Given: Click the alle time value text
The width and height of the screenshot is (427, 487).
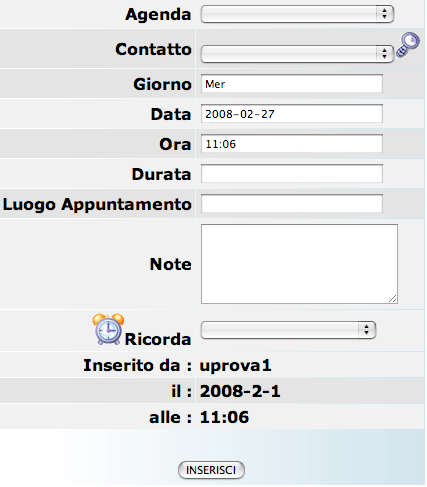Looking at the screenshot, I should coord(224,417).
